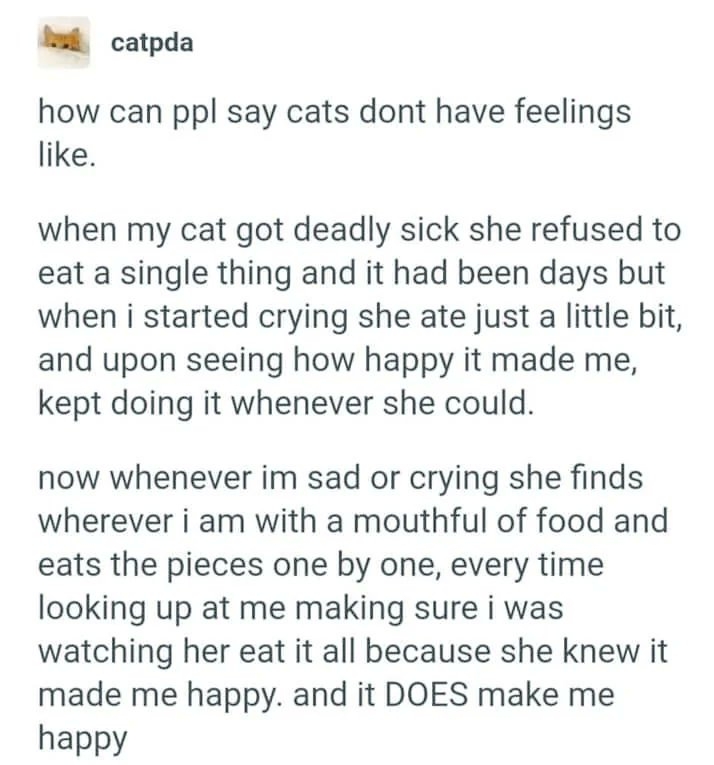
Task: Click the final word "happy" on last line
Action: 83,738
